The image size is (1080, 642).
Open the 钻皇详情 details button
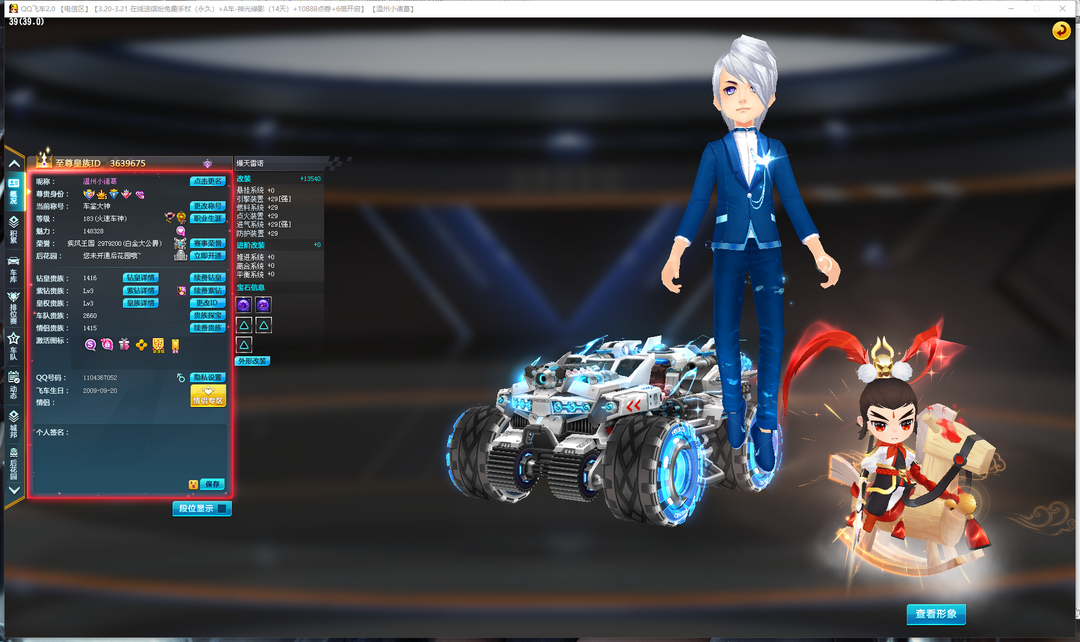(x=141, y=278)
